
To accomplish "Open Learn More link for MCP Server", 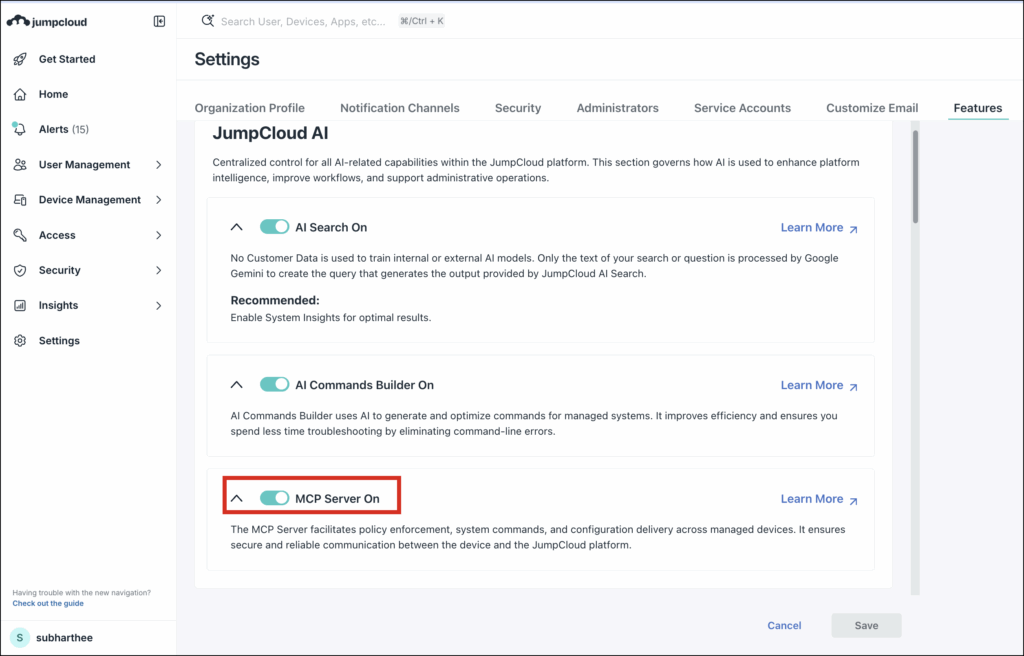I will click(x=818, y=499).
